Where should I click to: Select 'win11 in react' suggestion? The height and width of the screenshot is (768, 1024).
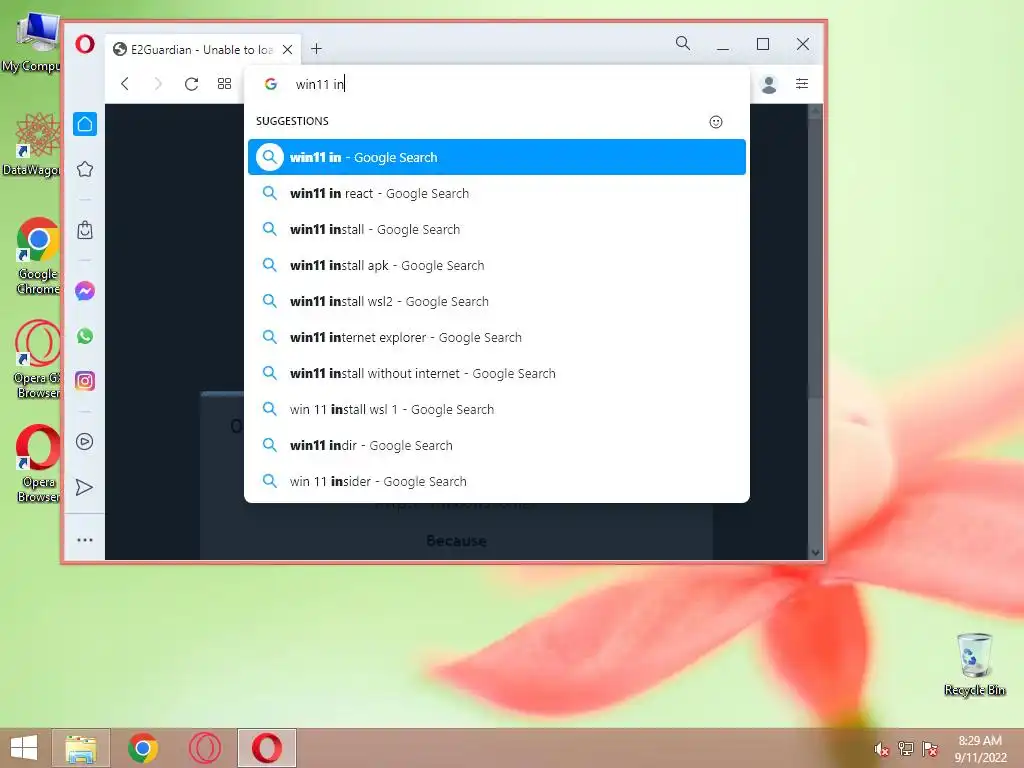pos(496,193)
